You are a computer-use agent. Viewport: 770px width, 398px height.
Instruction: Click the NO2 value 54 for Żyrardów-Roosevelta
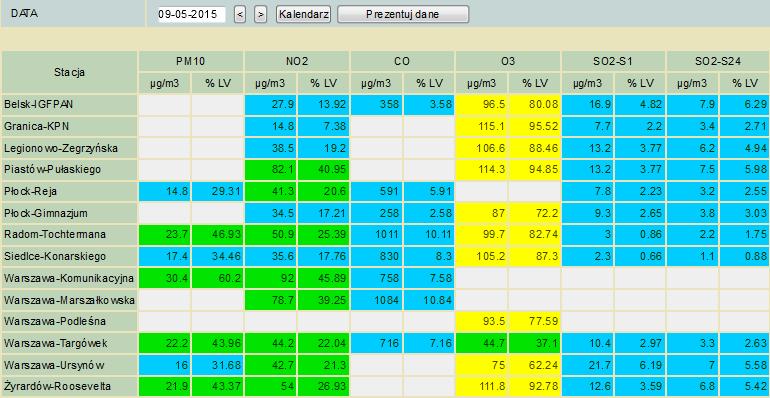pyautogui.click(x=271, y=386)
